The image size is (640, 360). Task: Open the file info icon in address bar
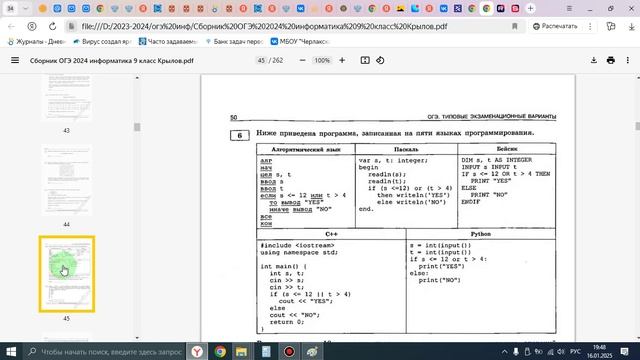point(71,27)
